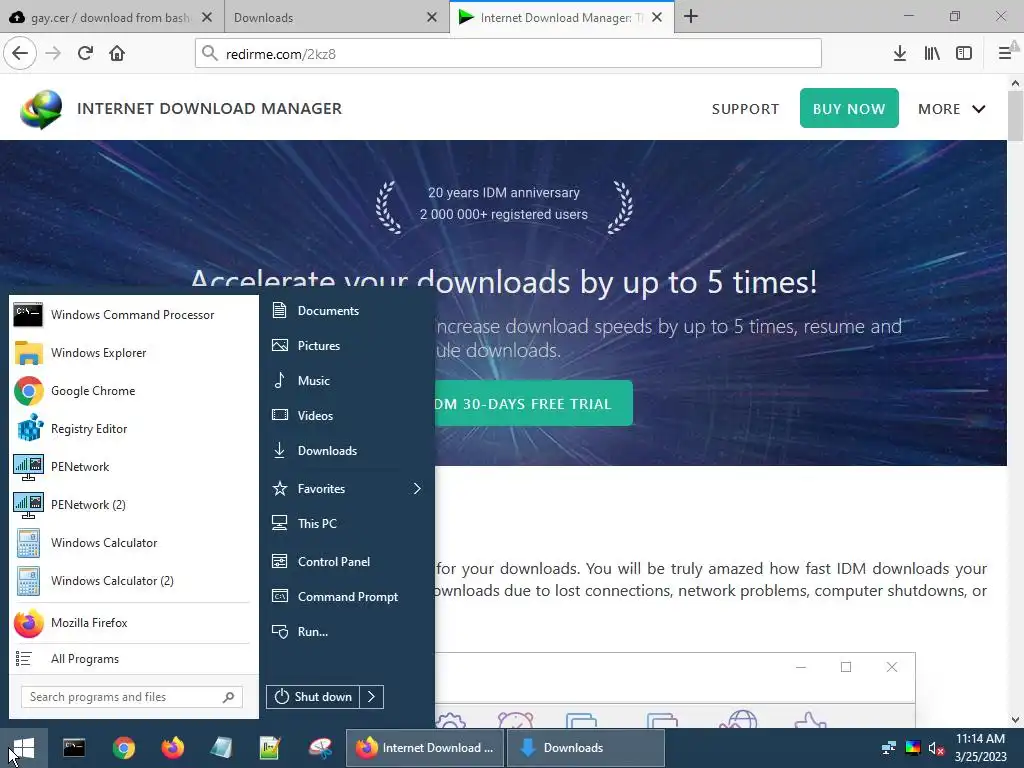
Task: Switch to Downloads taskbar window
Action: tap(586, 748)
